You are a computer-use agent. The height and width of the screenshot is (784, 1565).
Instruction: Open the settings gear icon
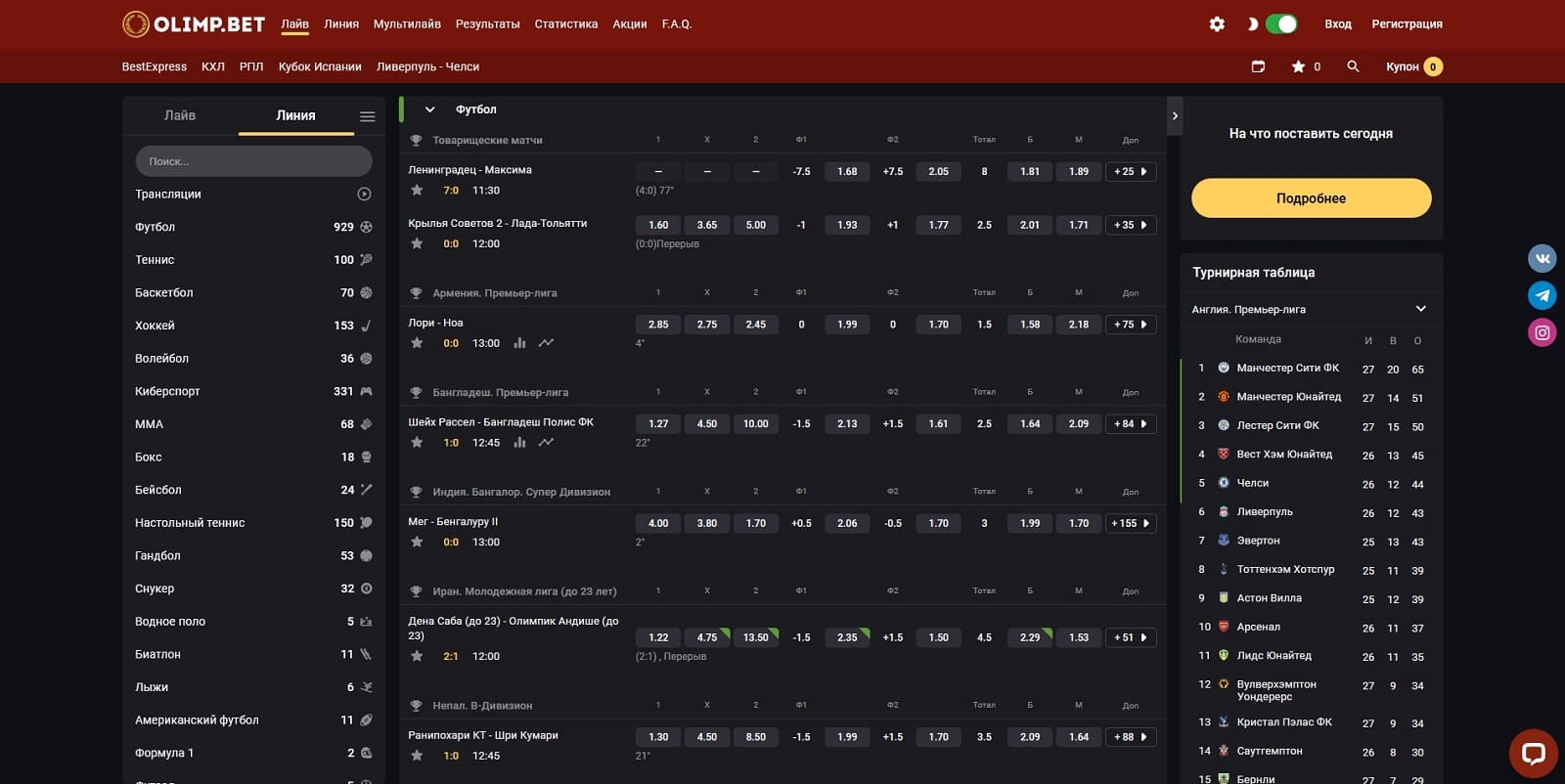tap(1217, 24)
